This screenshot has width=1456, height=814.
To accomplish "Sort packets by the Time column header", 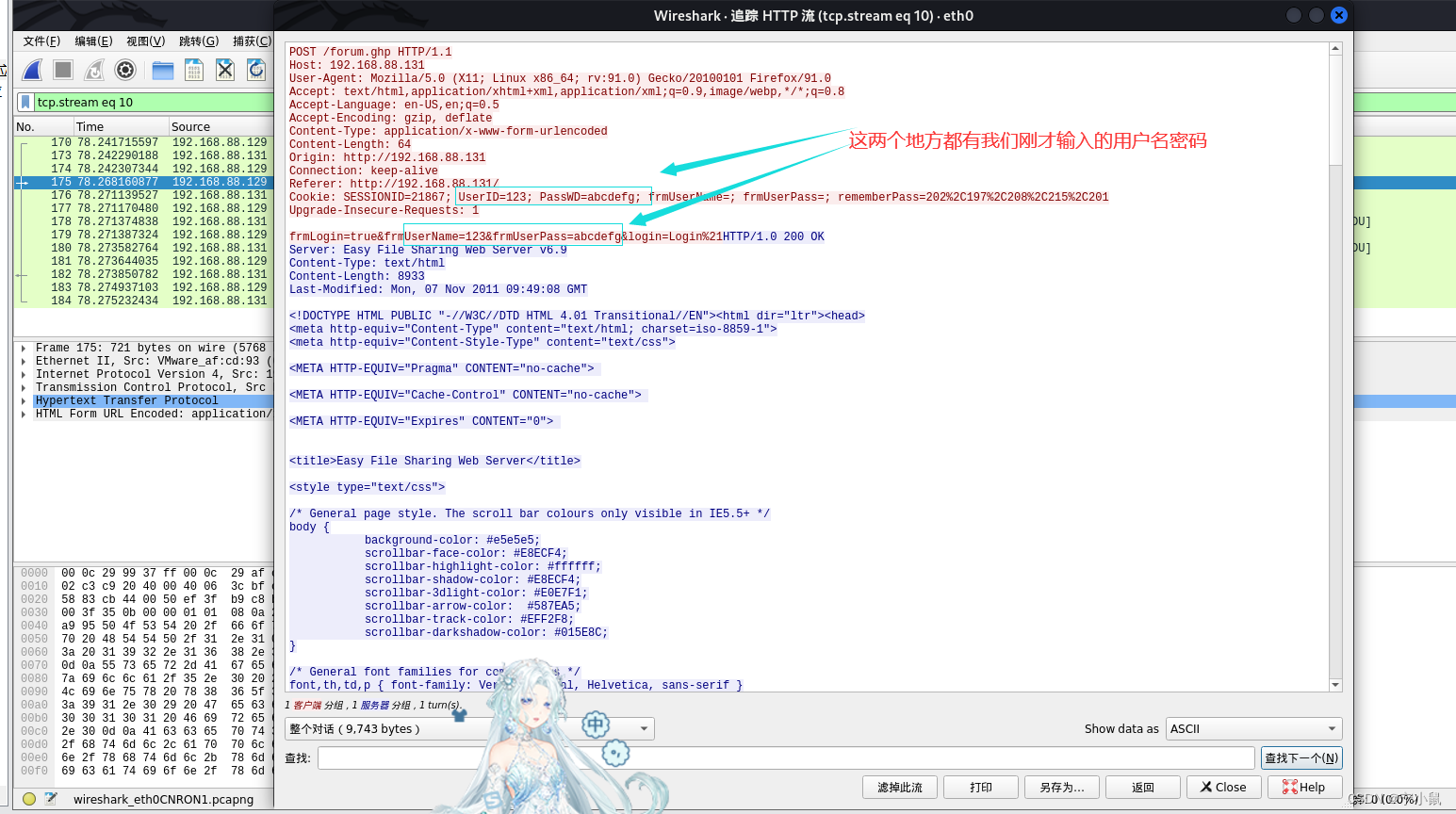I will (x=121, y=126).
